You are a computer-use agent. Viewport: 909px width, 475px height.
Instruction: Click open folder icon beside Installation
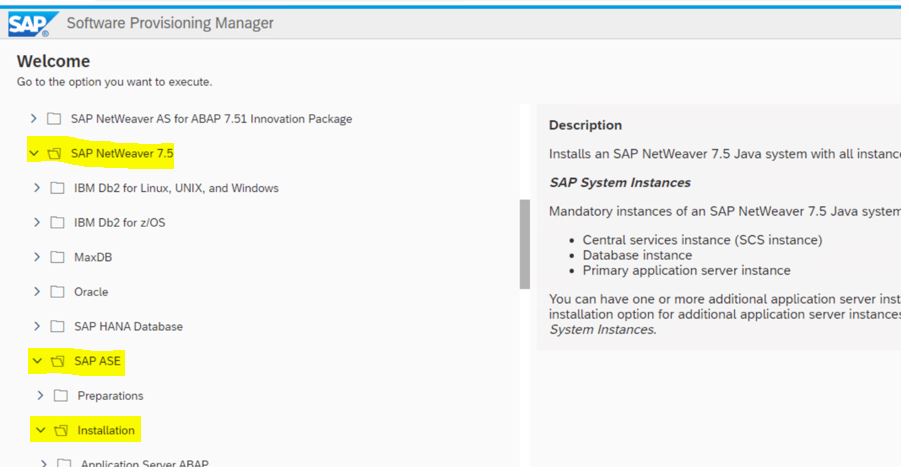tap(61, 430)
